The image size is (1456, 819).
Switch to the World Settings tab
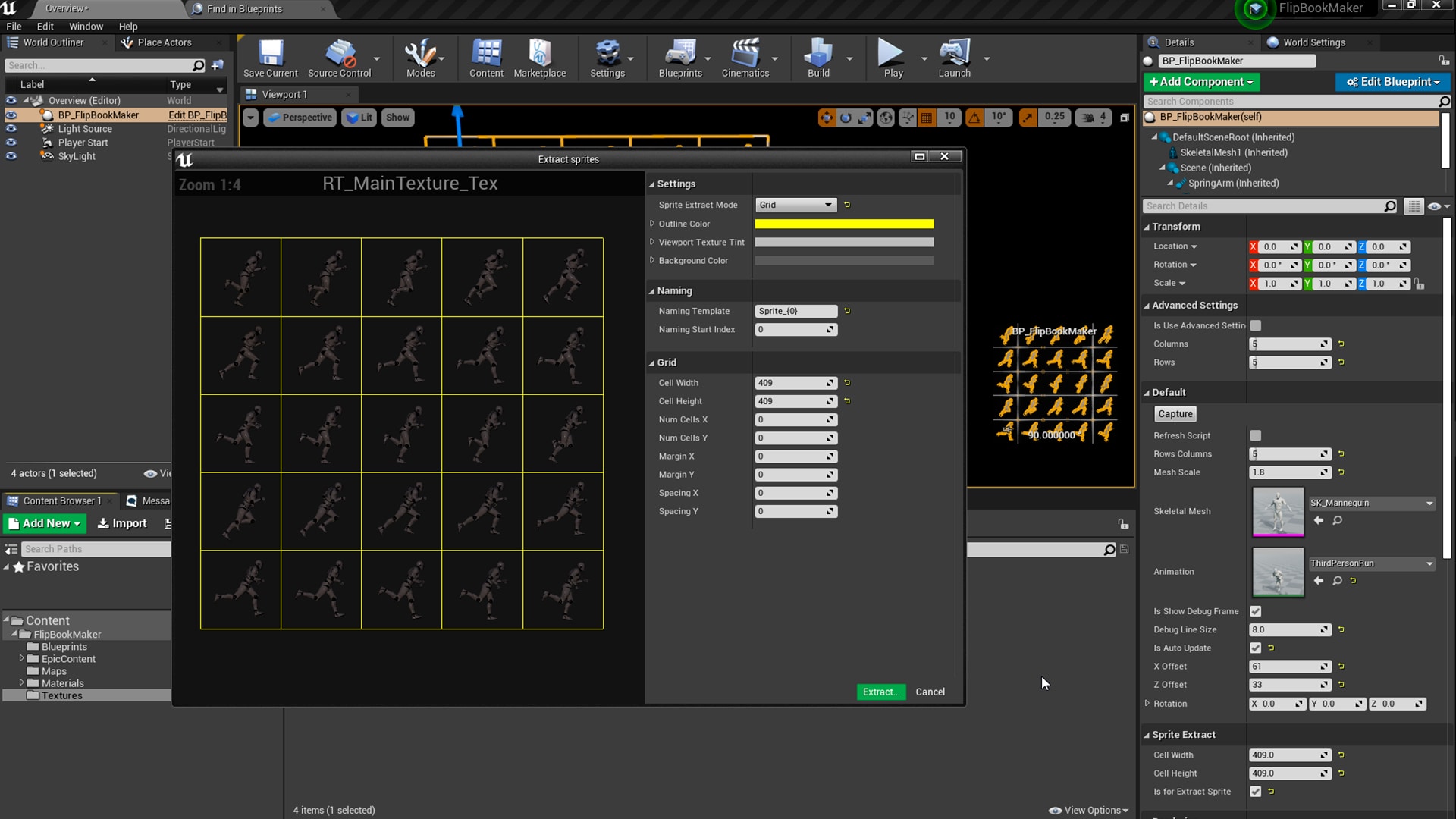coord(1313,42)
